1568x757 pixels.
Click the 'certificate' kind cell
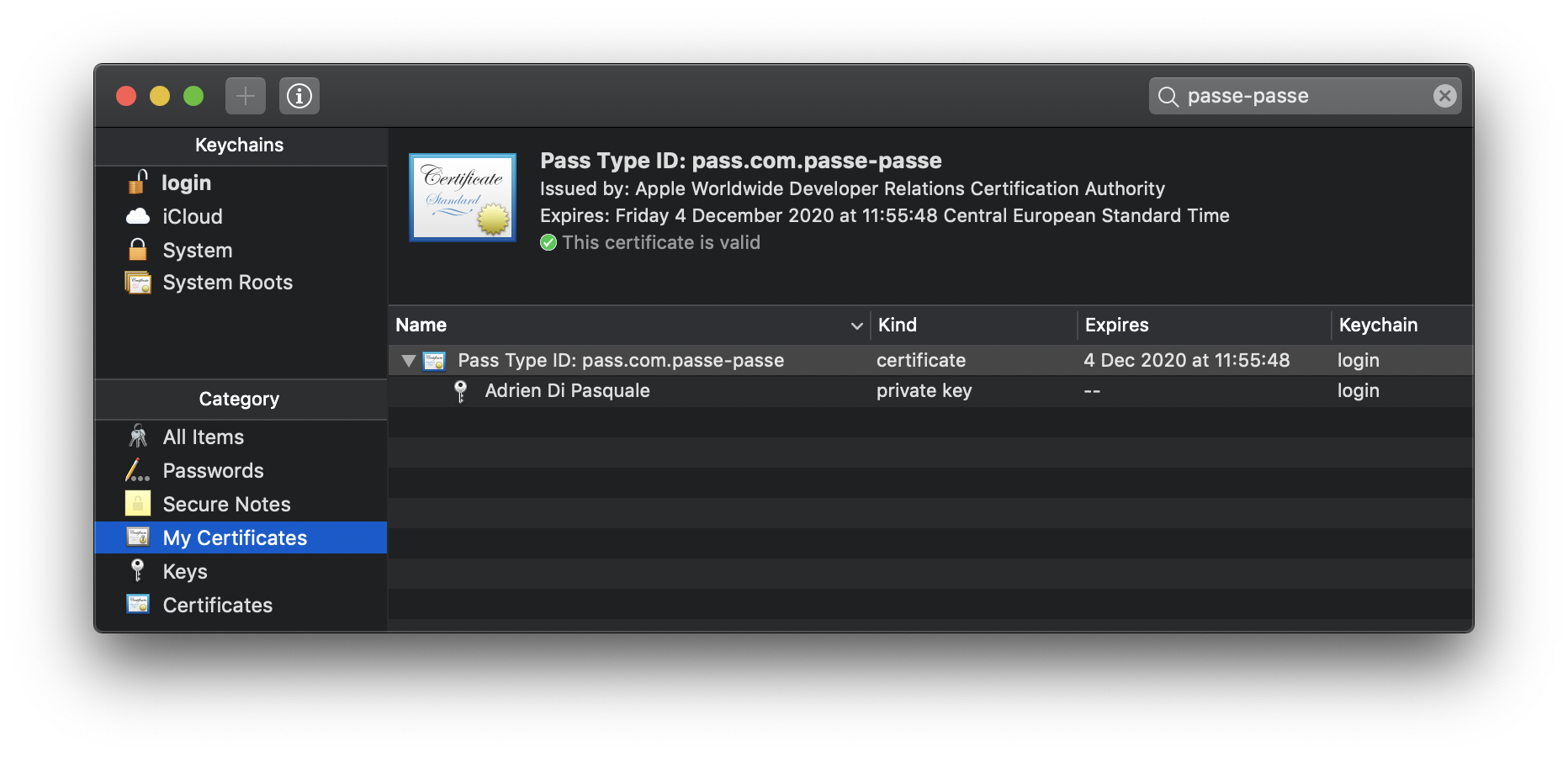point(921,360)
